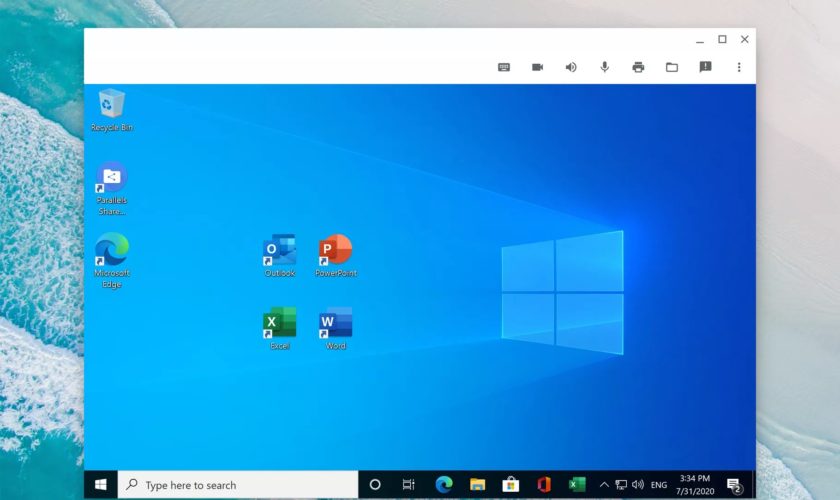Expand hidden system tray icons
This screenshot has height=500, width=840.
coord(604,485)
